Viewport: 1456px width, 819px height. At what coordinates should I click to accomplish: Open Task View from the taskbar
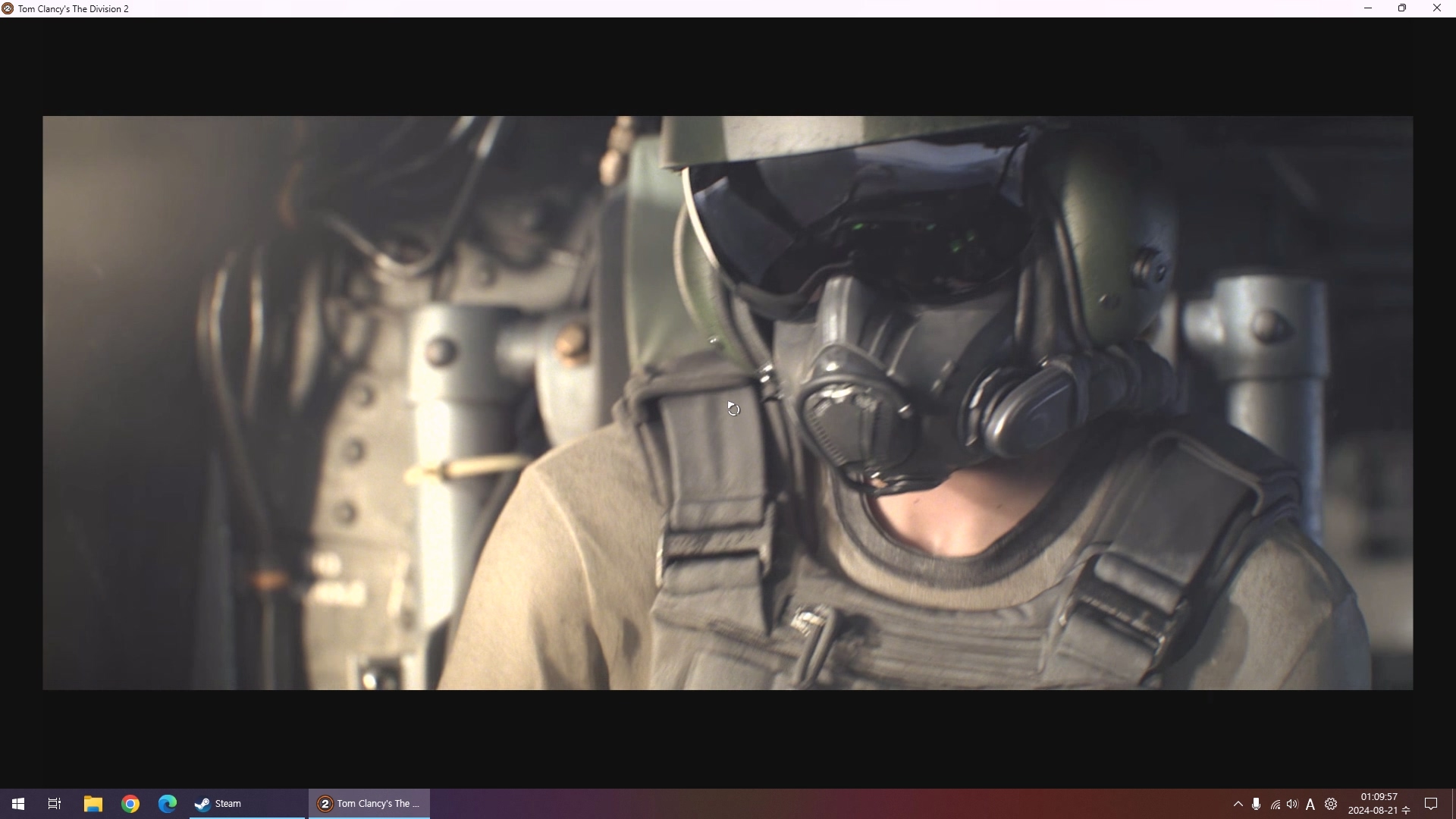pos(55,804)
